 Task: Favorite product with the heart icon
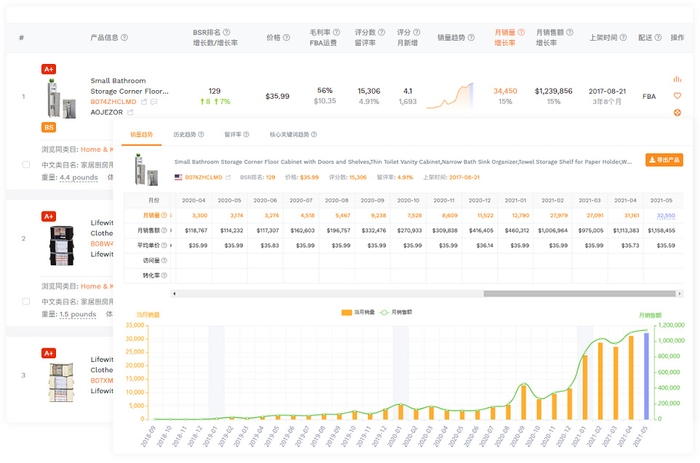[677, 96]
